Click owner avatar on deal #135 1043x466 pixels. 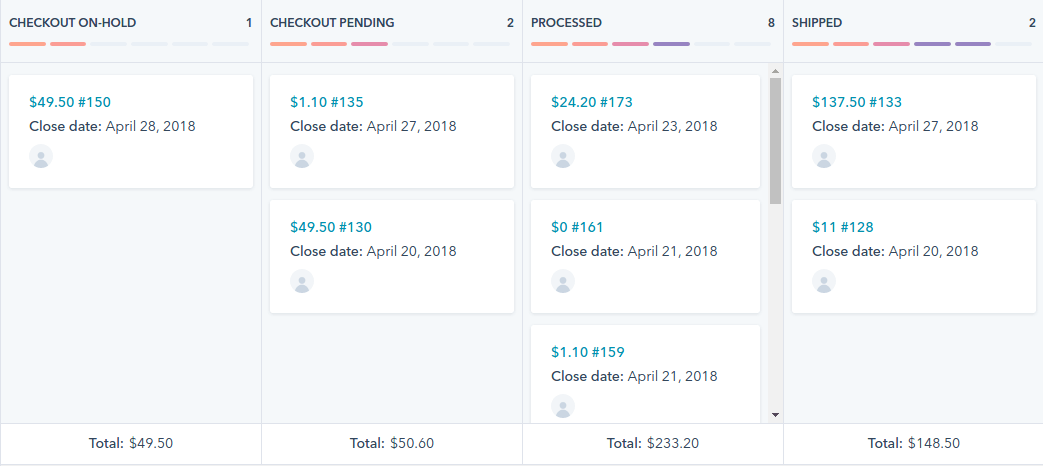click(302, 157)
